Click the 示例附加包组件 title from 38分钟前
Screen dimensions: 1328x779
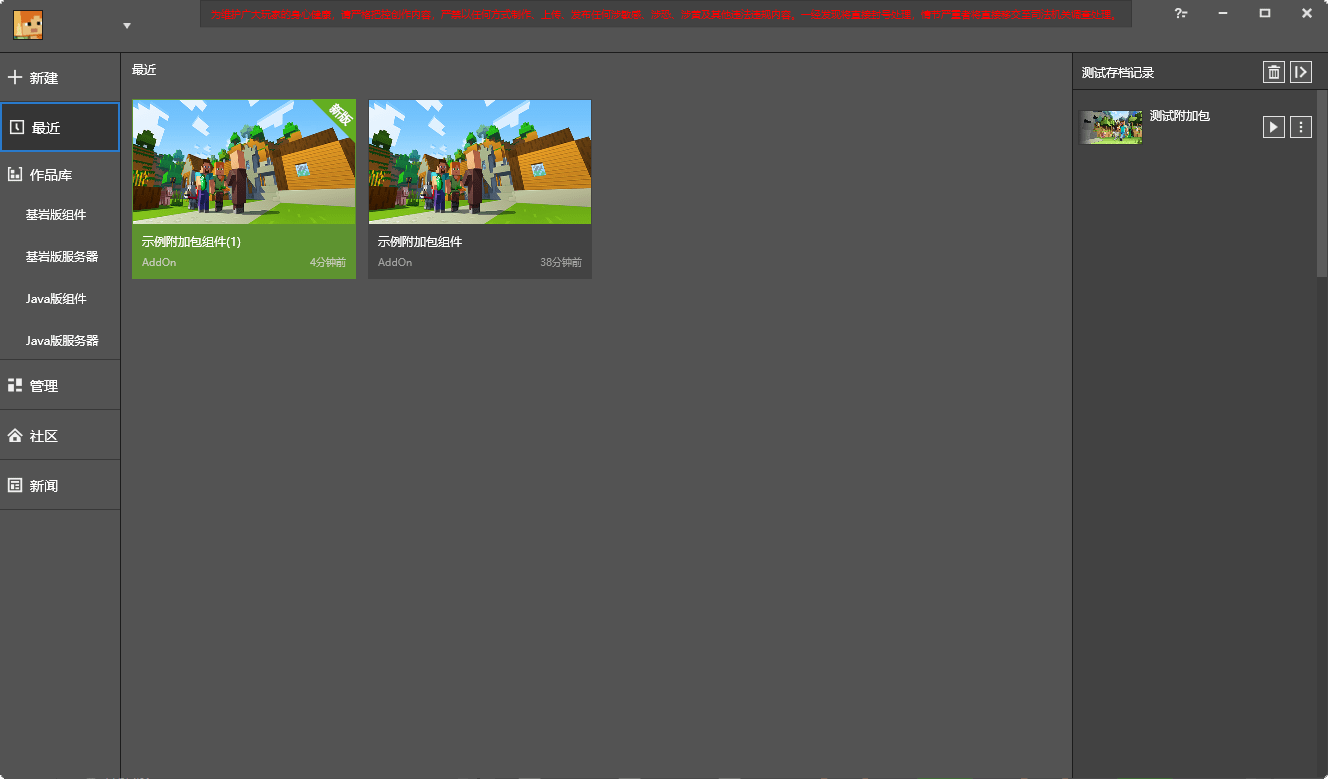pos(420,242)
